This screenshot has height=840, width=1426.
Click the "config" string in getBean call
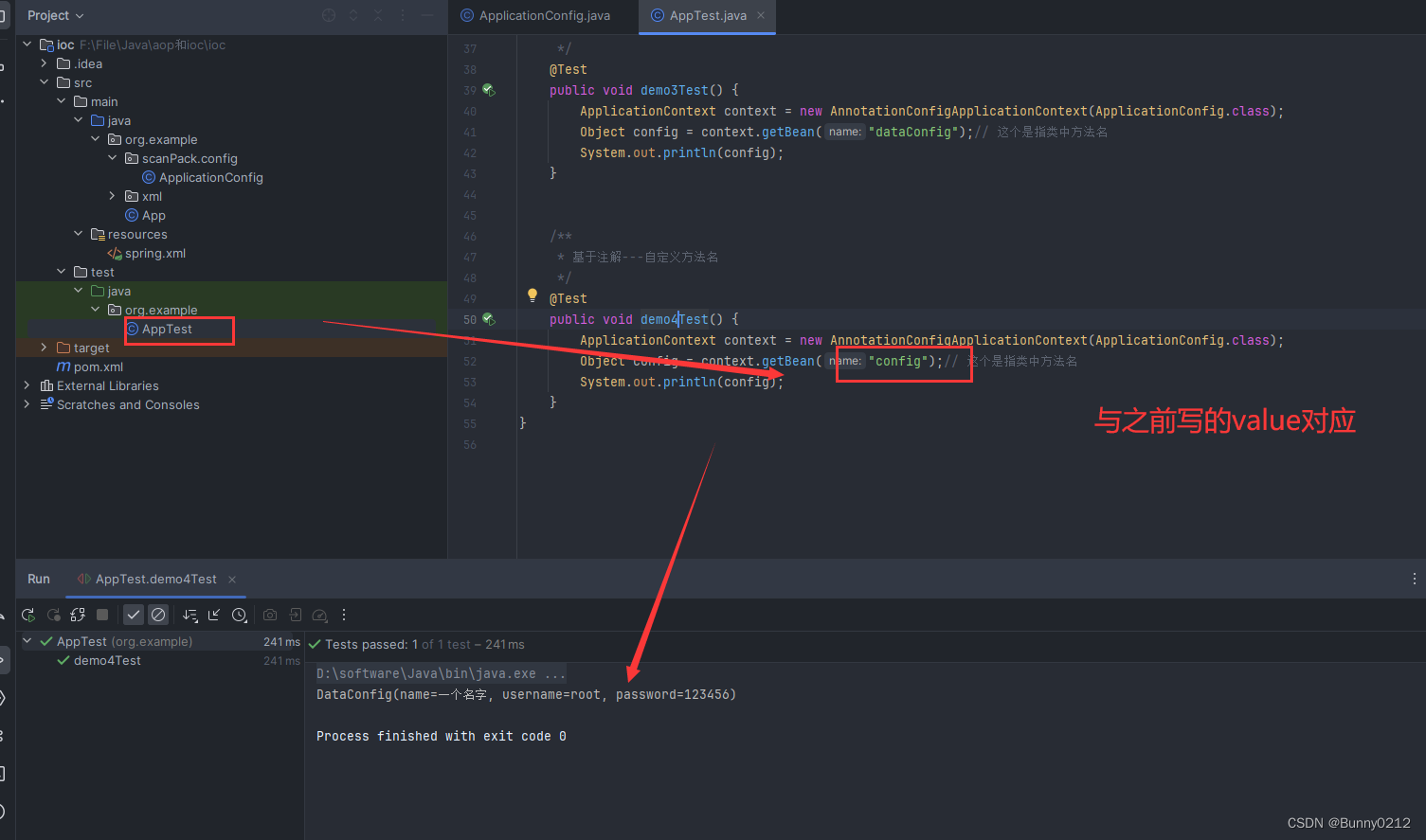pyautogui.click(x=898, y=361)
